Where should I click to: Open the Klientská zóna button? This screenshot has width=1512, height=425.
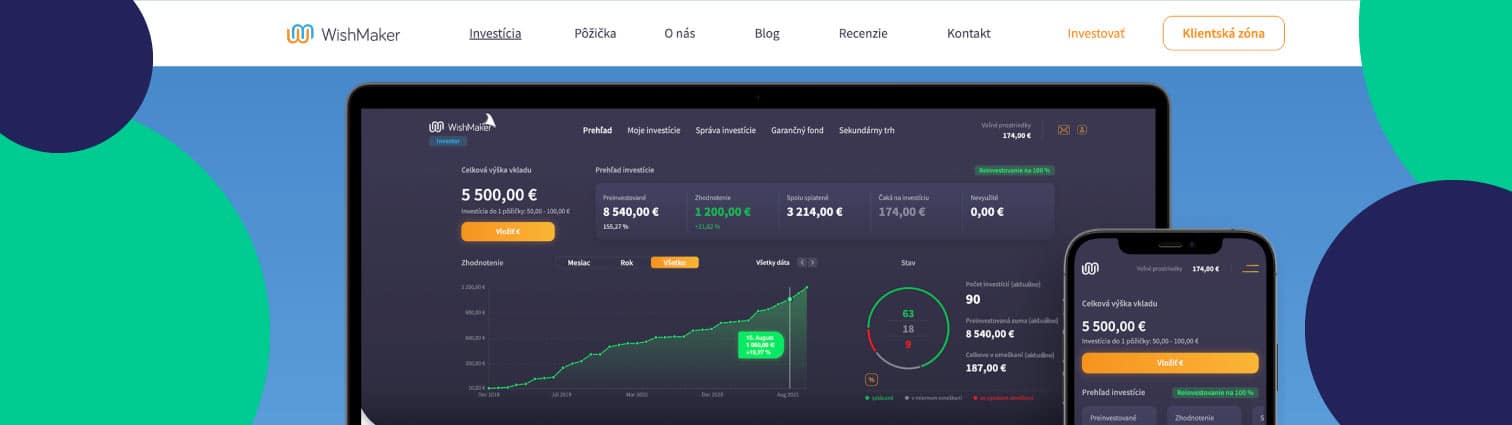(1223, 33)
